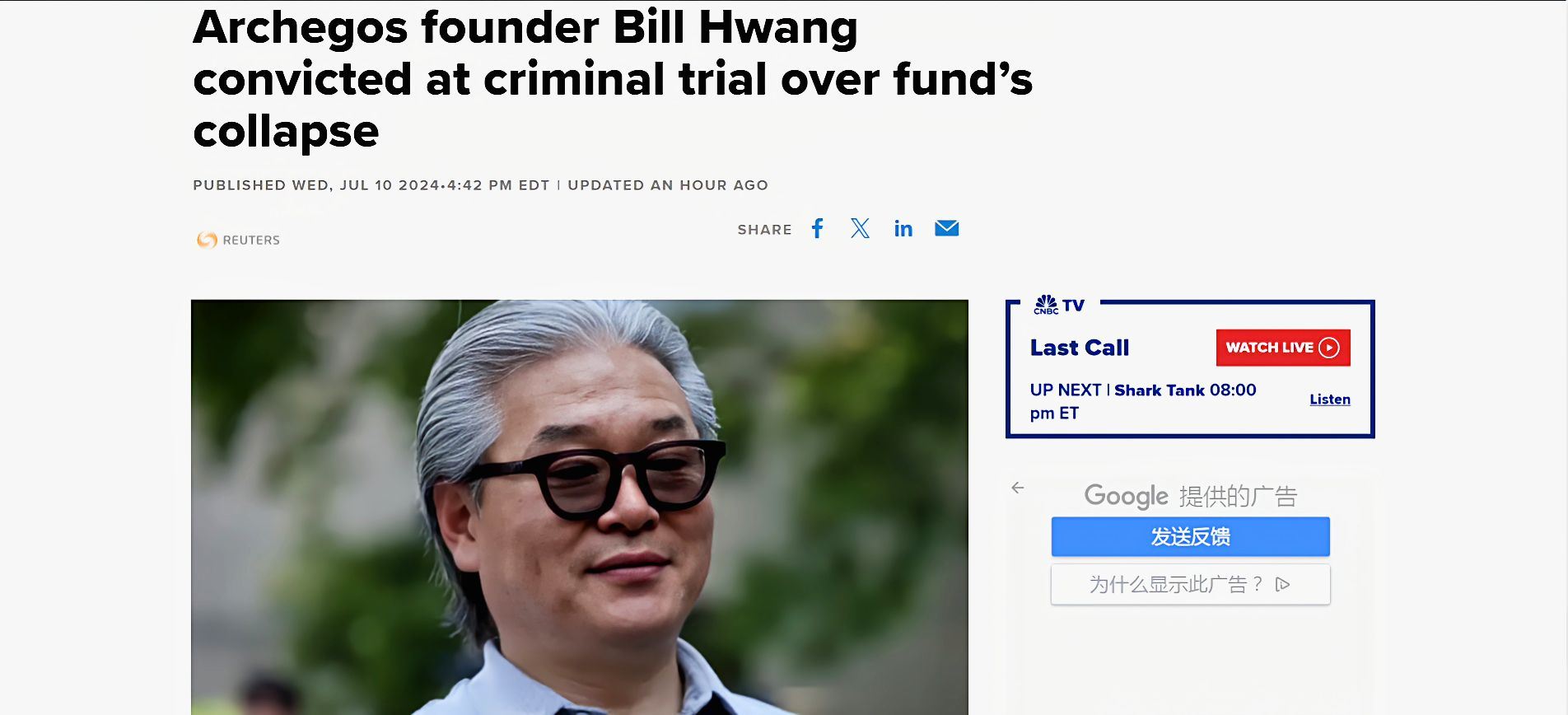Click the back arrow in Google ad
Viewport: 1568px width, 715px height.
coord(1018,488)
